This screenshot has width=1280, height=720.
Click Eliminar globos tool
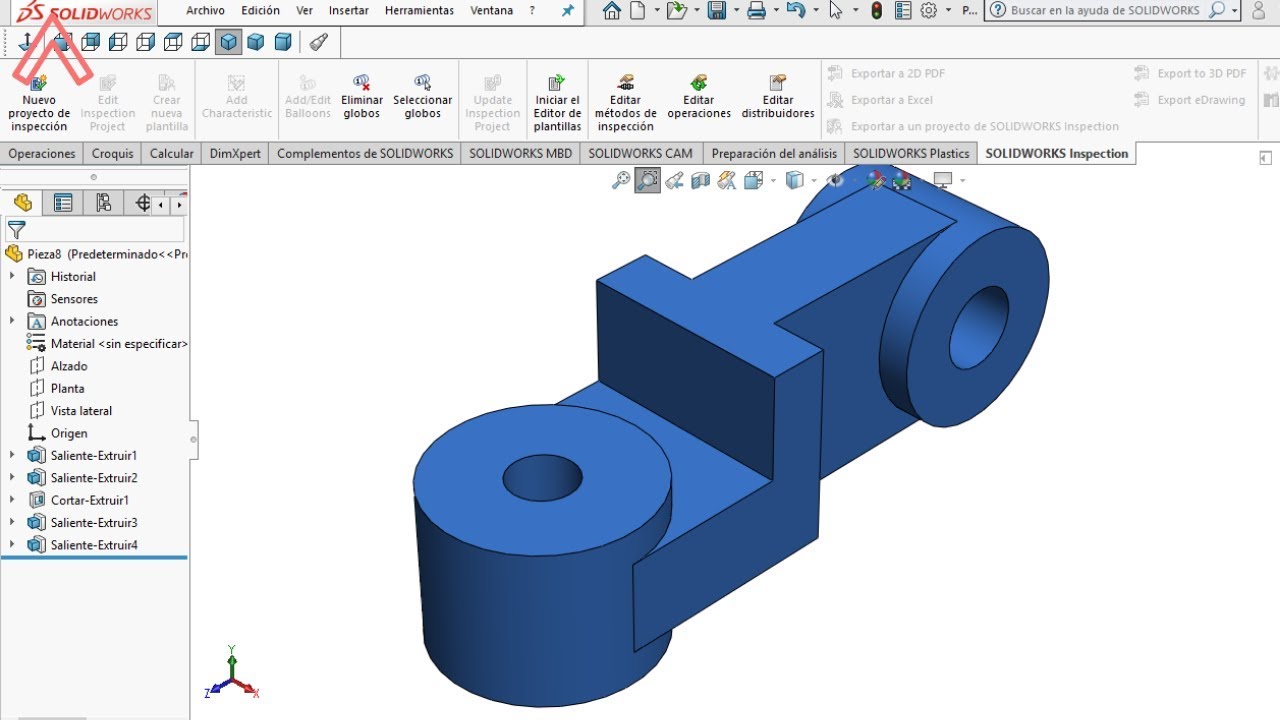(x=362, y=98)
